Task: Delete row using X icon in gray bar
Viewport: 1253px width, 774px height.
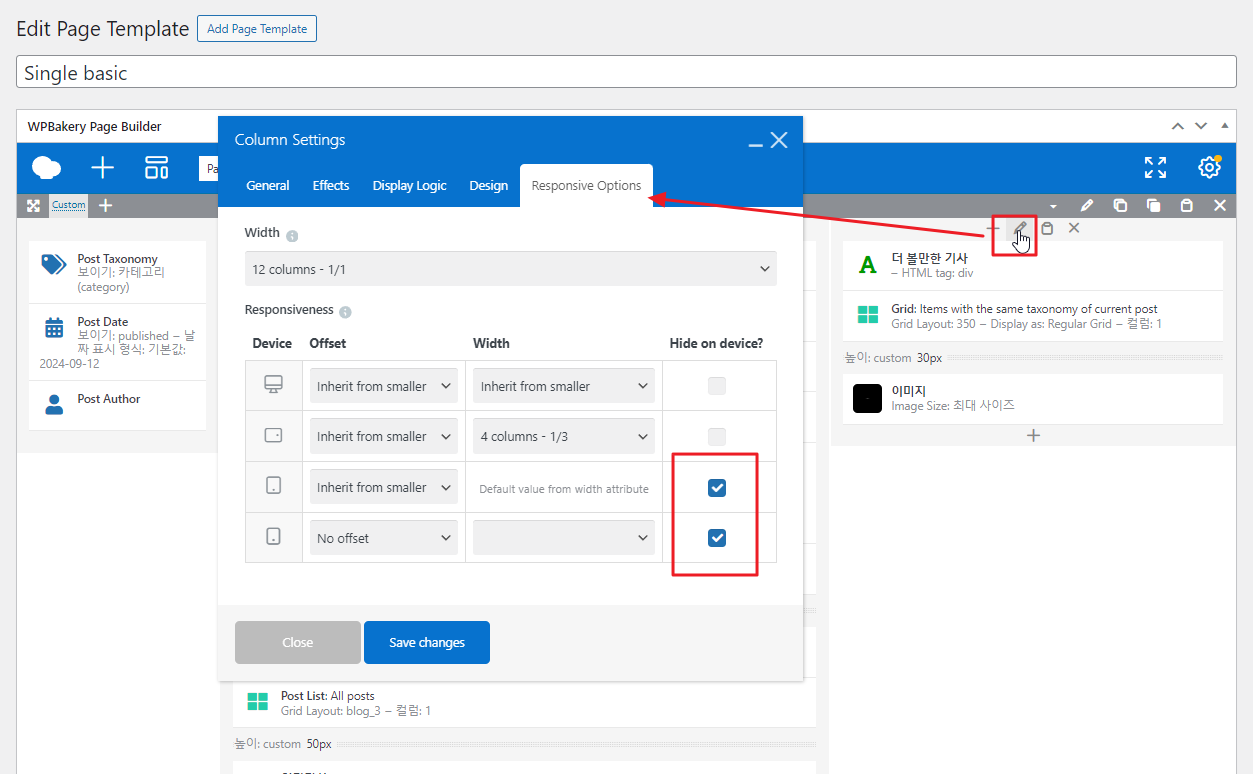Action: pyautogui.click(x=1220, y=205)
